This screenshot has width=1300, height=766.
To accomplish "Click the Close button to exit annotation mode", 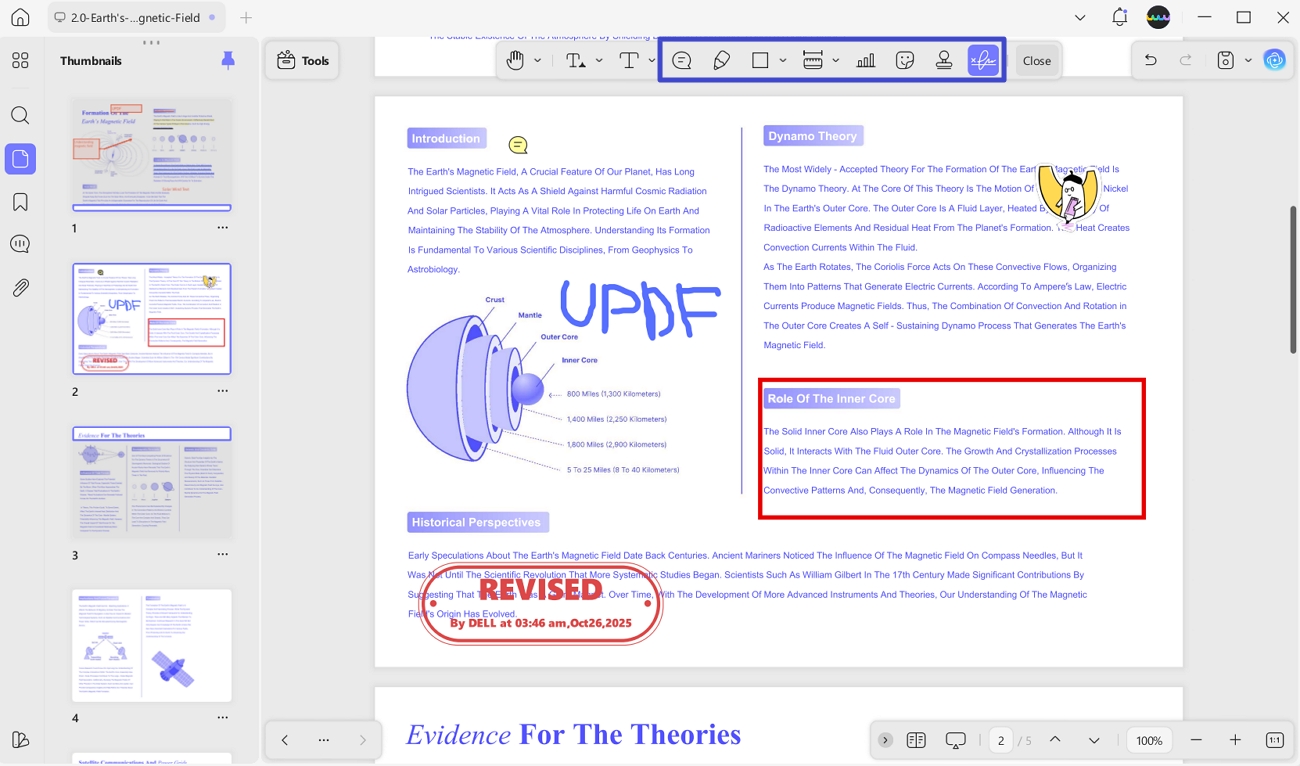I will [x=1037, y=60].
